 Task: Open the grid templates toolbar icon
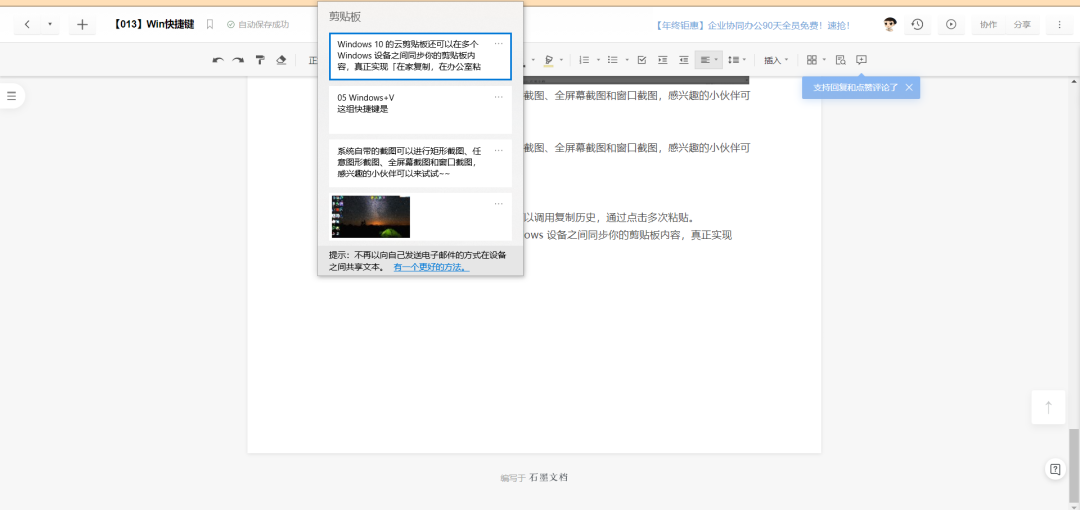coord(812,60)
